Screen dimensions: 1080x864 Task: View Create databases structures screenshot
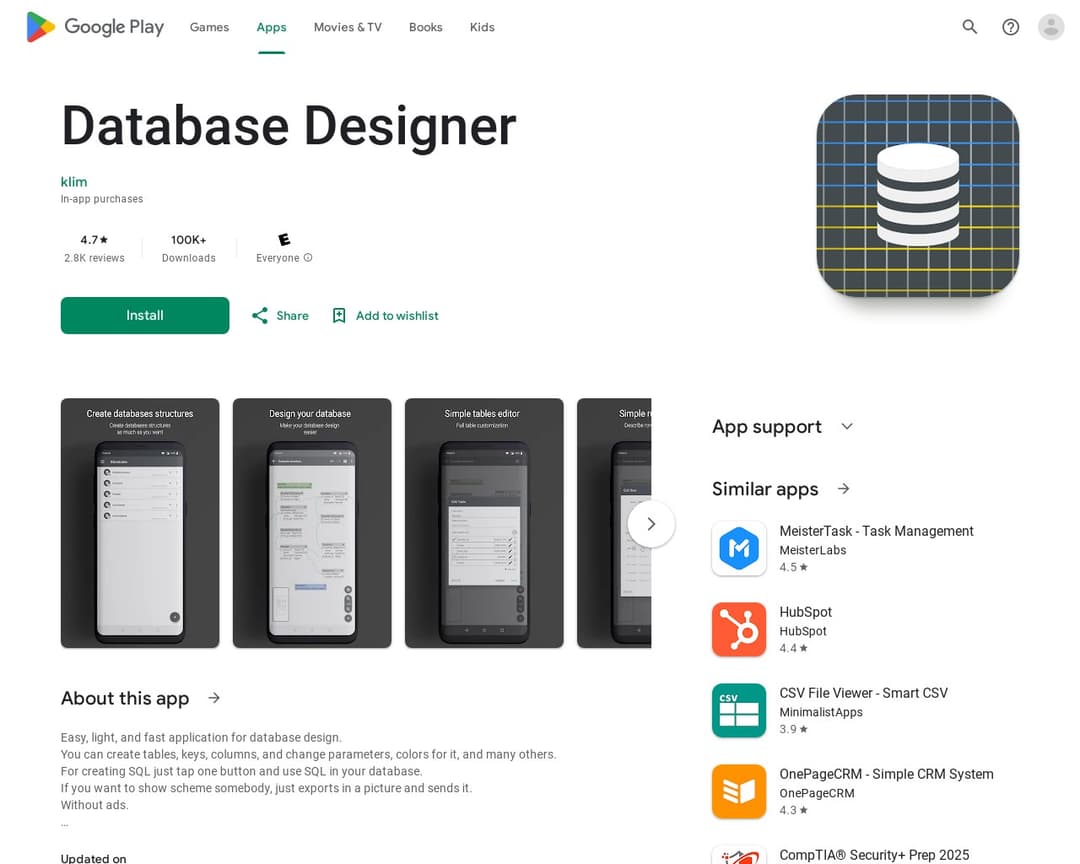pos(140,523)
